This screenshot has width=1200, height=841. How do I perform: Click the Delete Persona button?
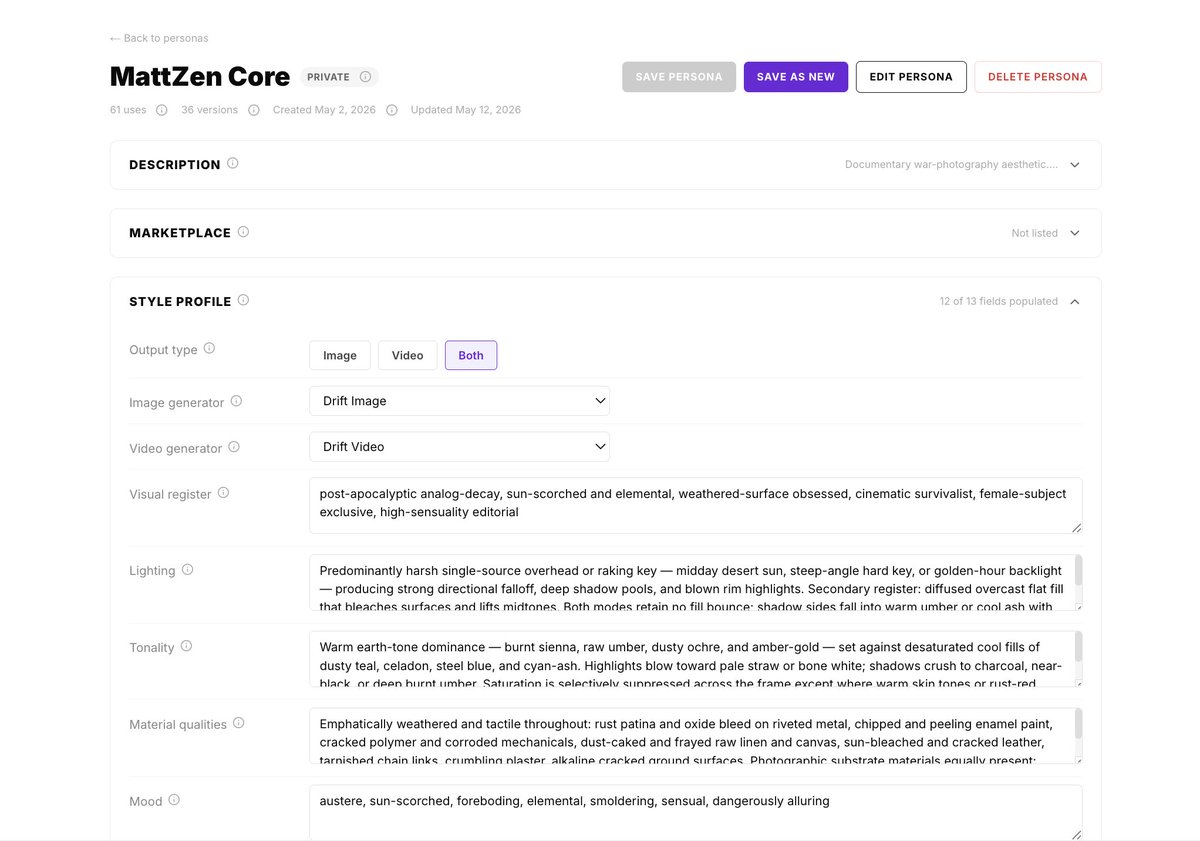pyautogui.click(x=1038, y=77)
